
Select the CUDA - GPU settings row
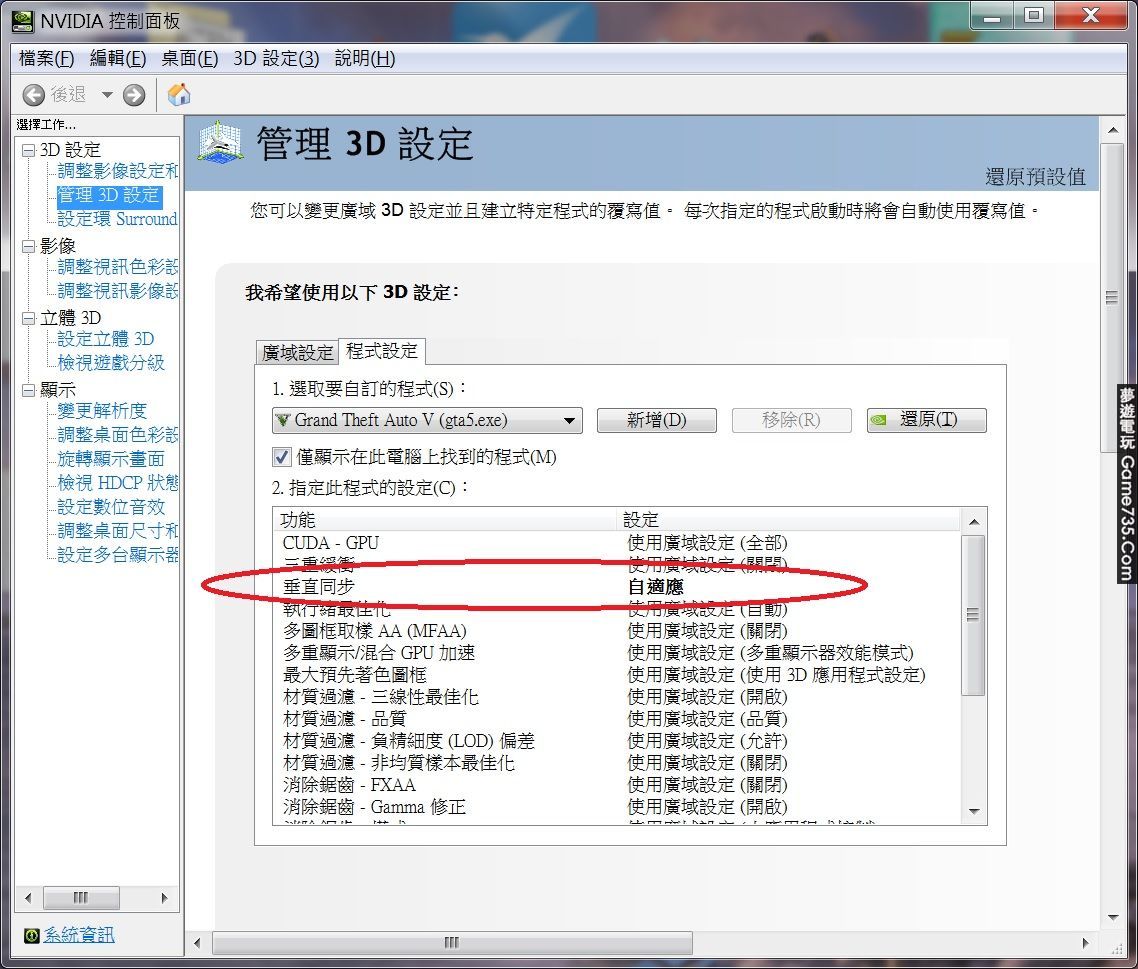click(617, 543)
